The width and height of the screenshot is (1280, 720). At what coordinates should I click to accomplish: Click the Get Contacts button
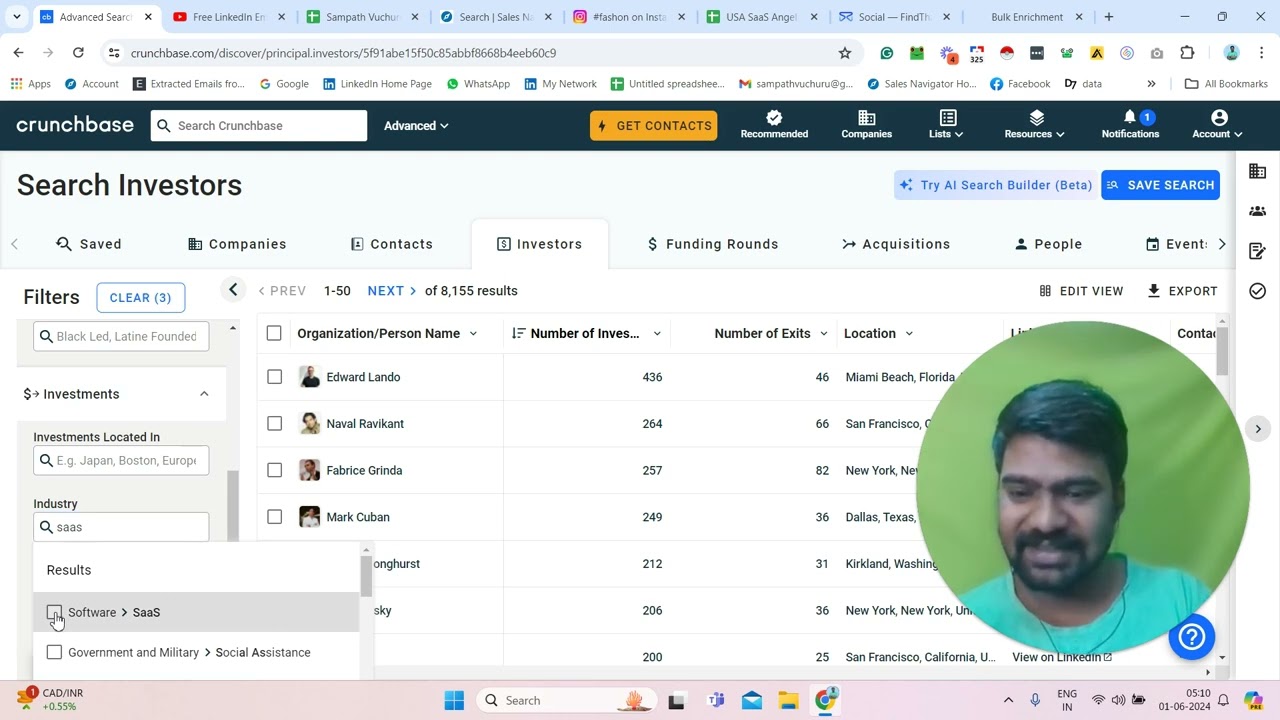[x=653, y=125]
